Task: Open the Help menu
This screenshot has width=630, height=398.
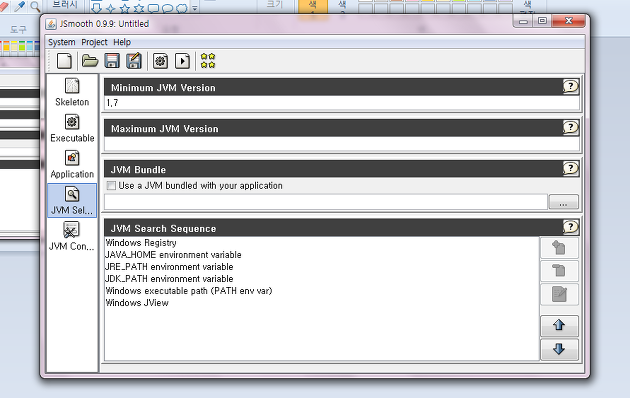Action: click(122, 42)
